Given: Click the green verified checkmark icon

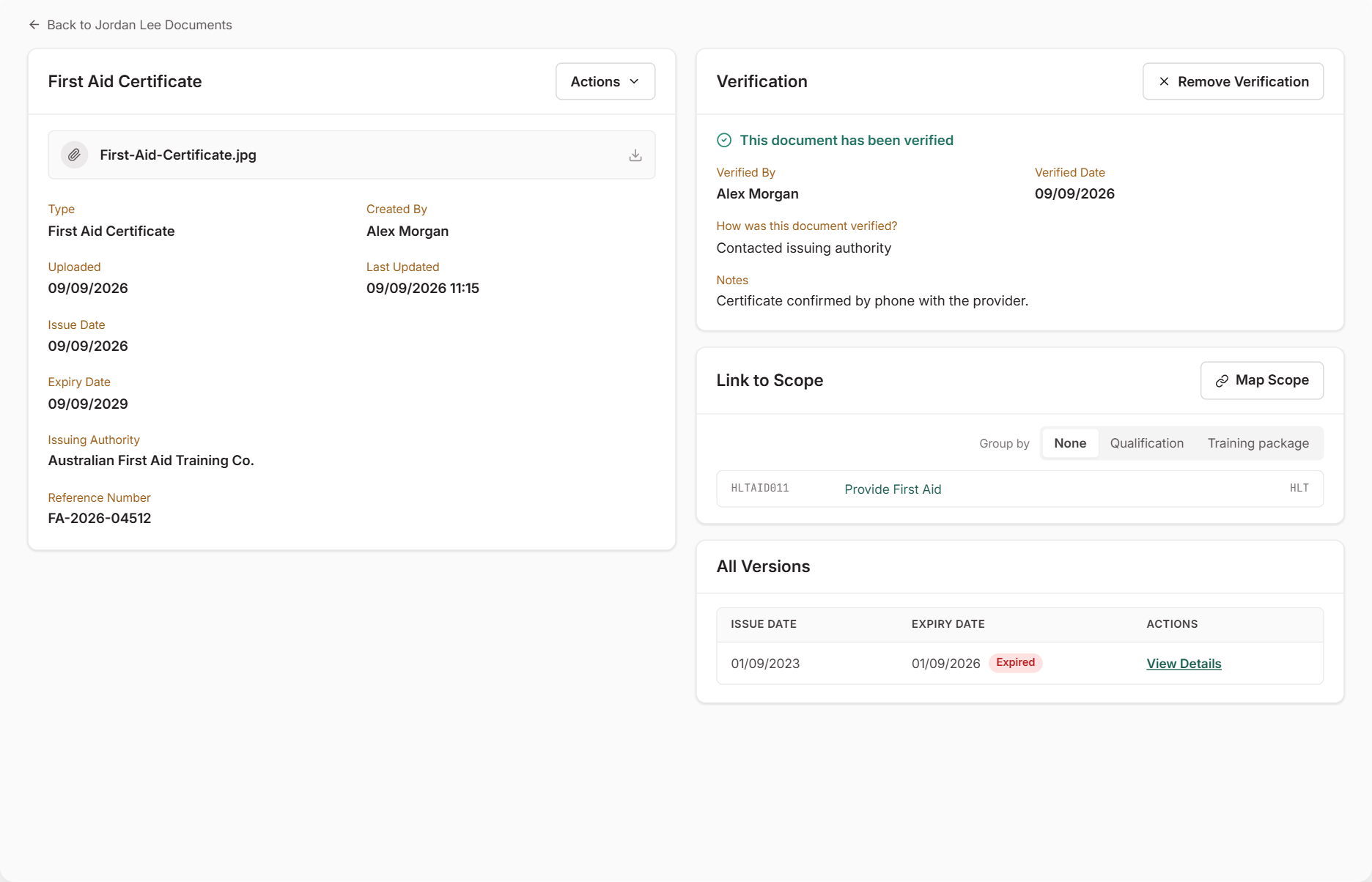Looking at the screenshot, I should point(724,141).
